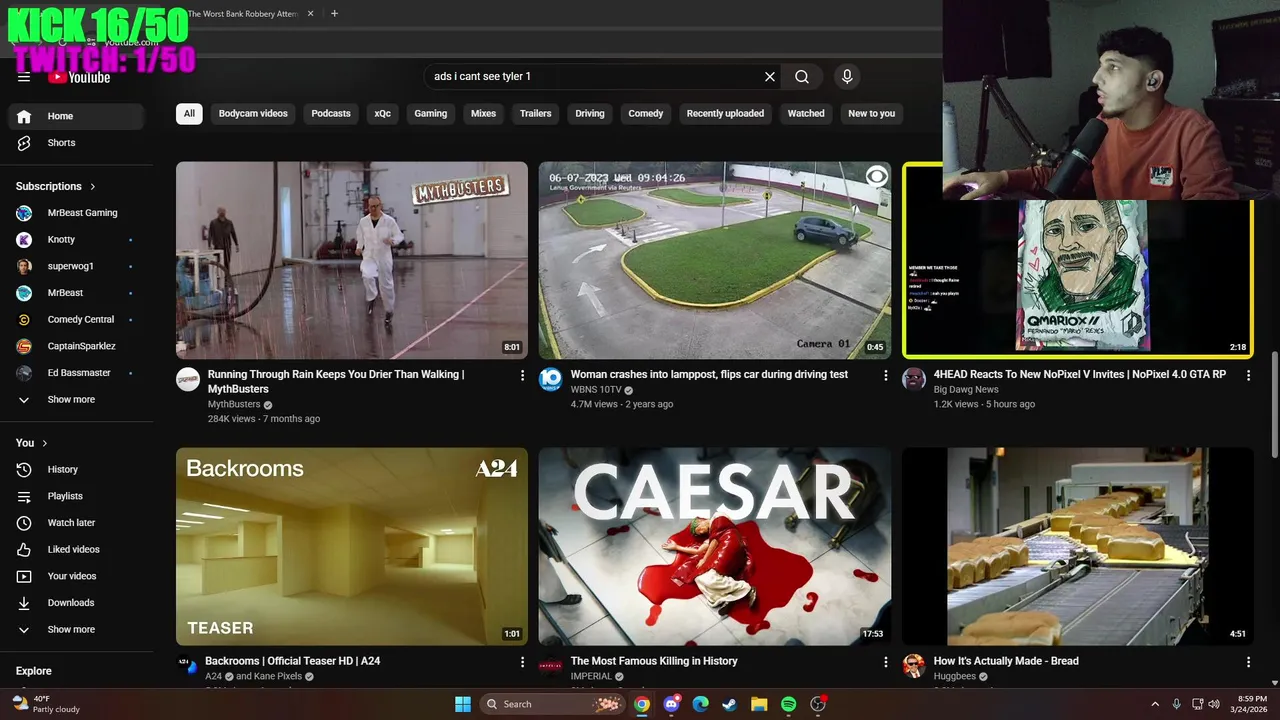
Task: Open options menu for MythBusters rain video
Action: 522,375
